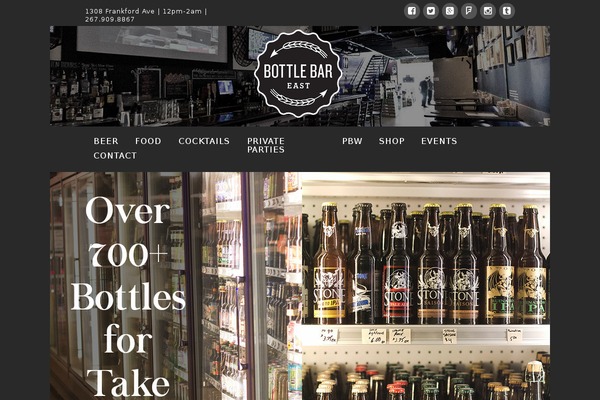Open the Tumblr icon

(507, 11)
